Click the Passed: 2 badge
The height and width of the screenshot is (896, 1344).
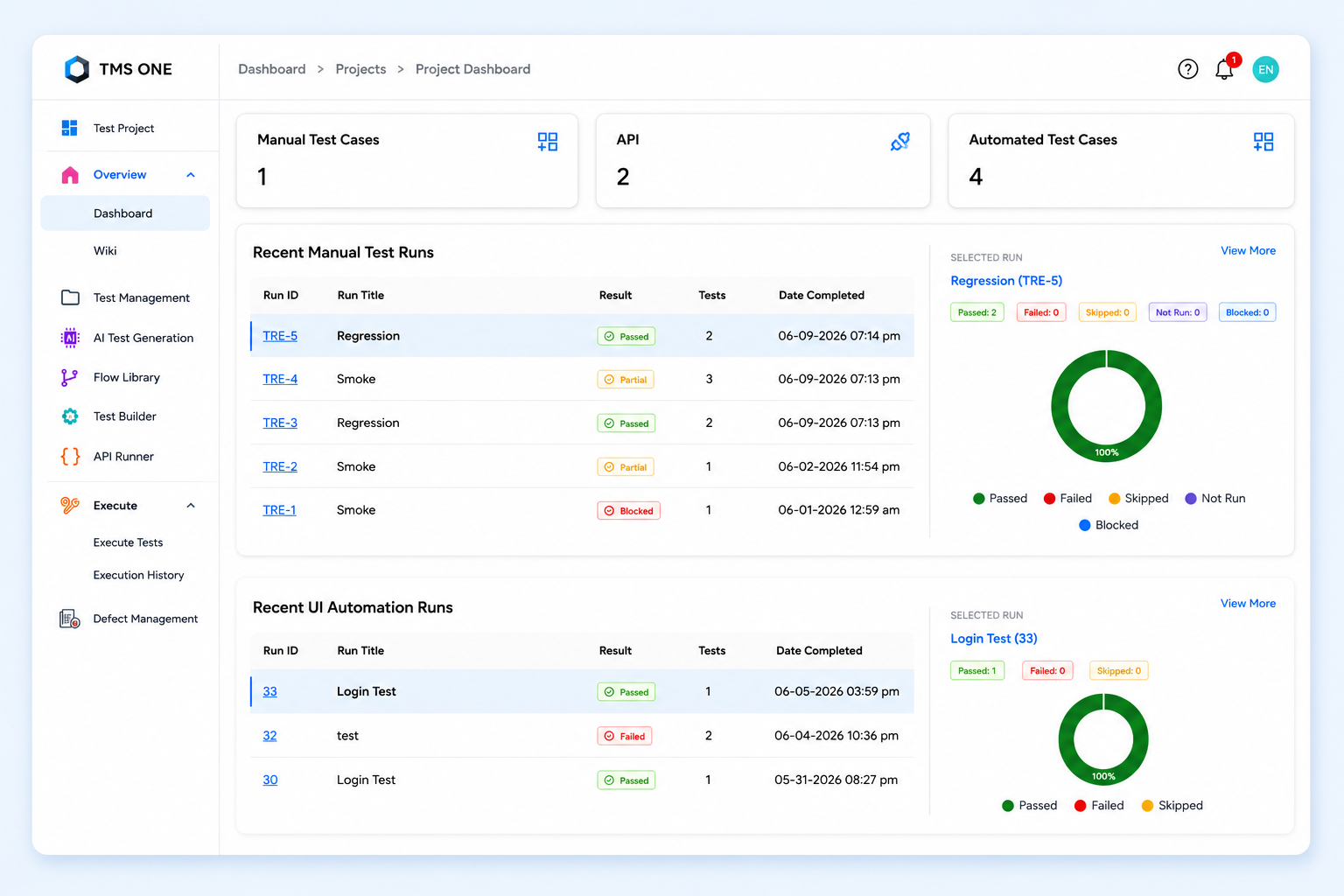pyautogui.click(x=976, y=312)
